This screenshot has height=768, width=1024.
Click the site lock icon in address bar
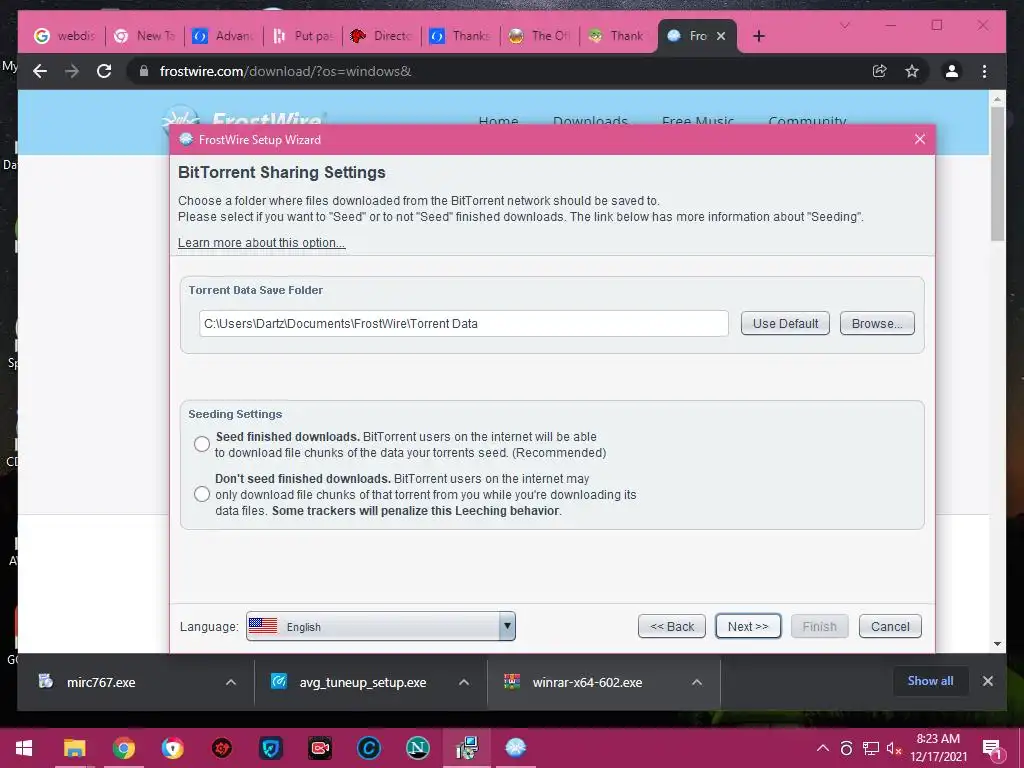click(144, 71)
